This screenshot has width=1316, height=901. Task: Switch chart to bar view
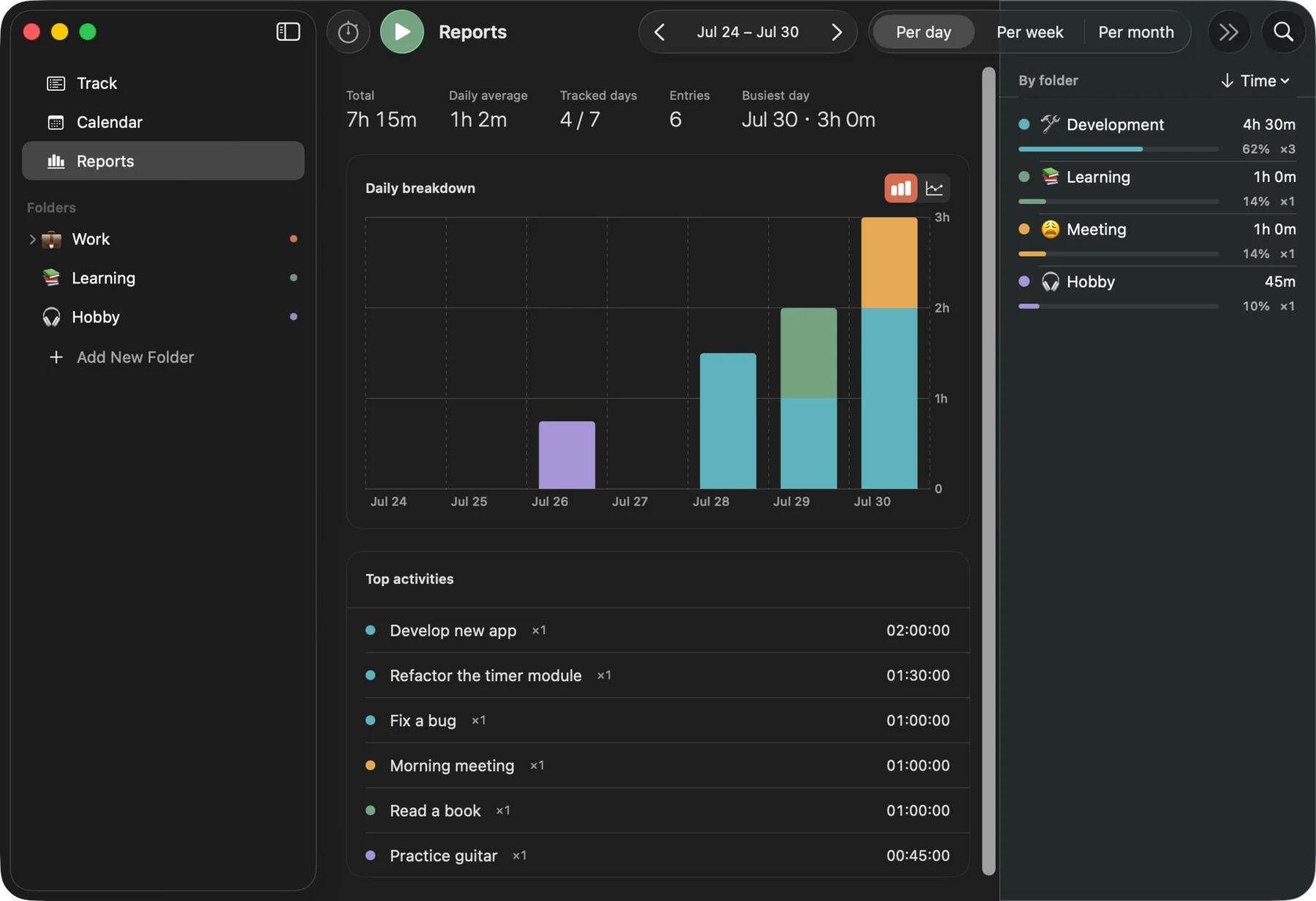[901, 189]
